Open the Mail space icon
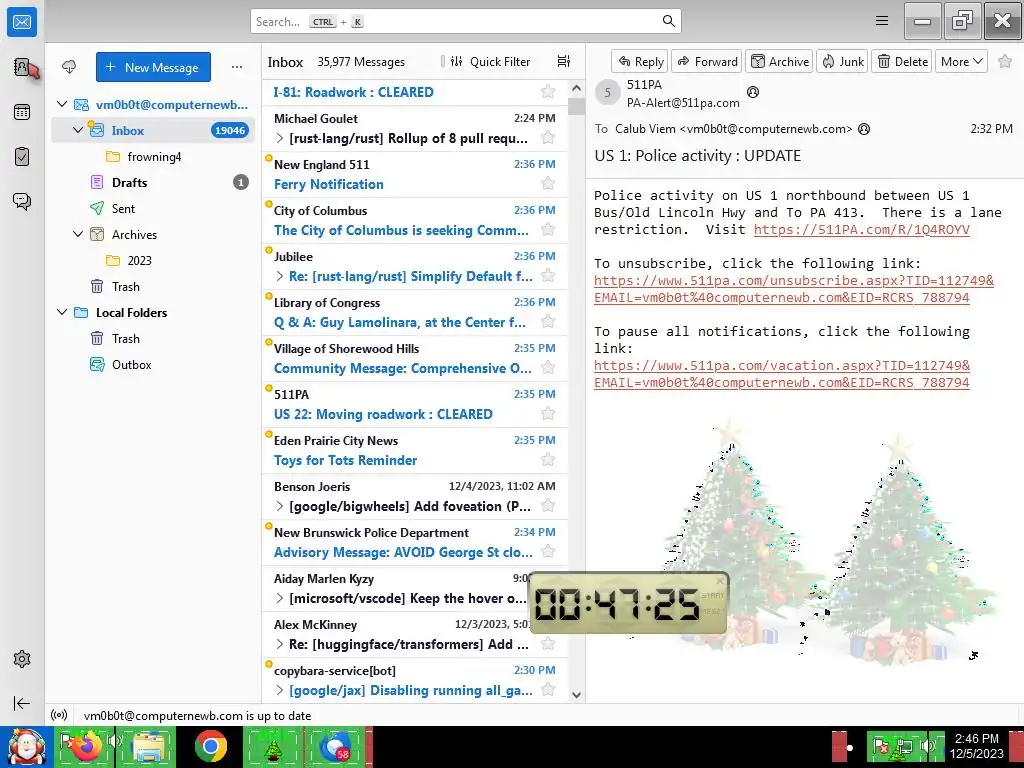Viewport: 1024px width, 768px height. (22, 22)
